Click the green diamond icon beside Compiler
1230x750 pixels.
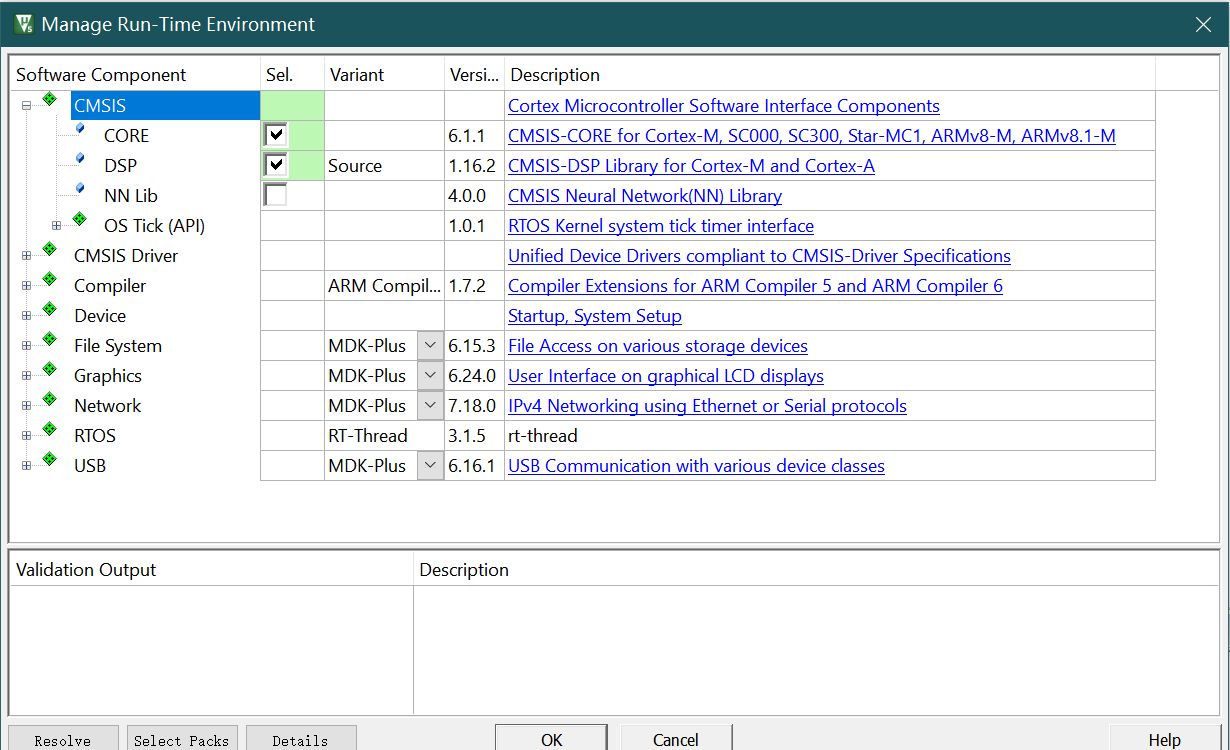(49, 279)
